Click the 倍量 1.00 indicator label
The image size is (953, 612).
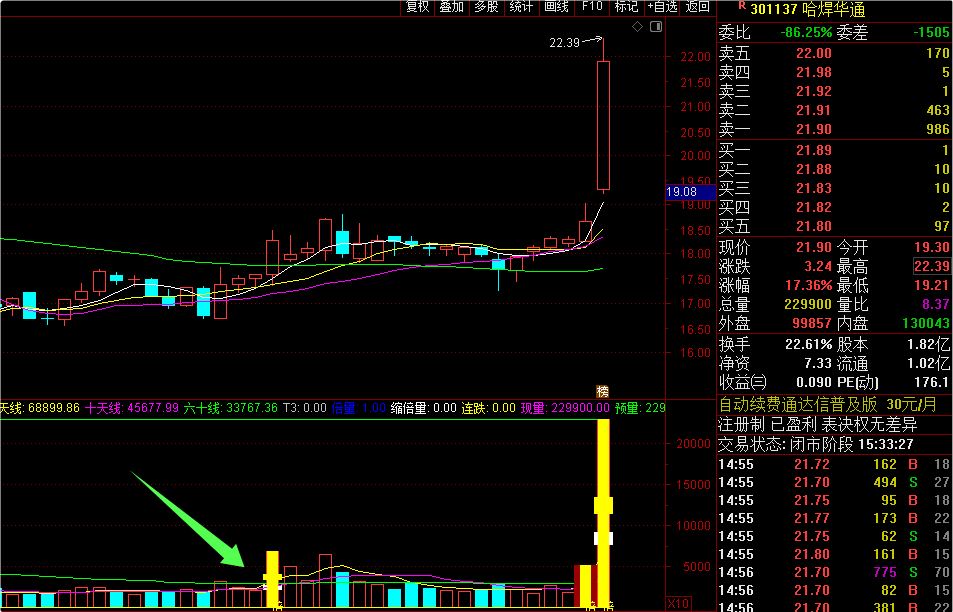click(359, 408)
